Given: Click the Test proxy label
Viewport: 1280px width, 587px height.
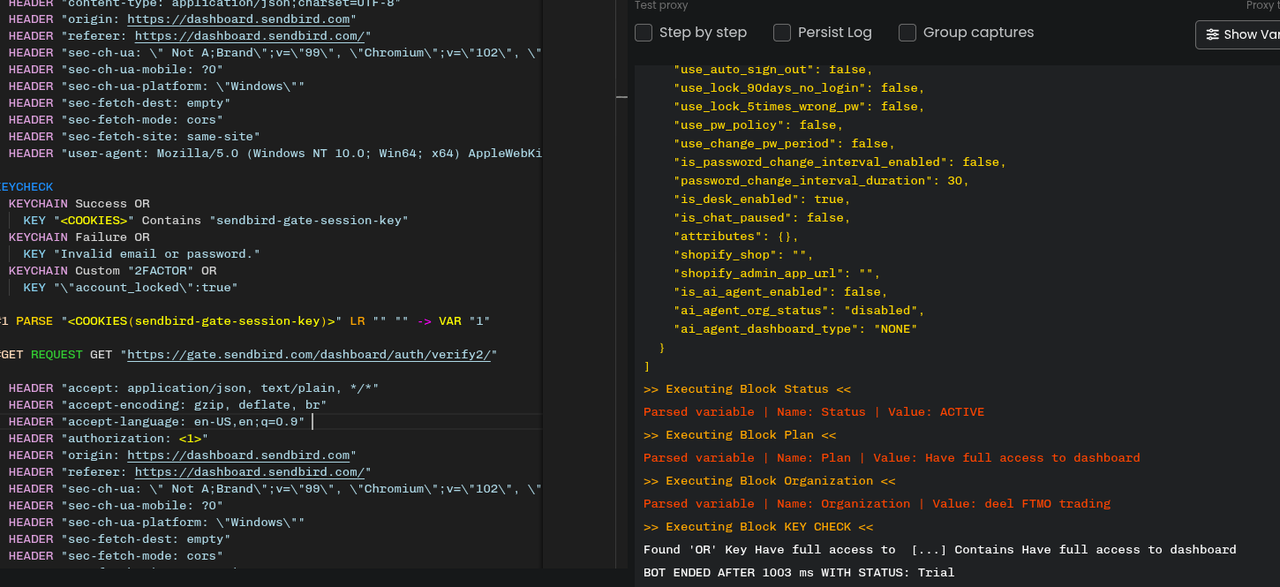Looking at the screenshot, I should [661, 6].
